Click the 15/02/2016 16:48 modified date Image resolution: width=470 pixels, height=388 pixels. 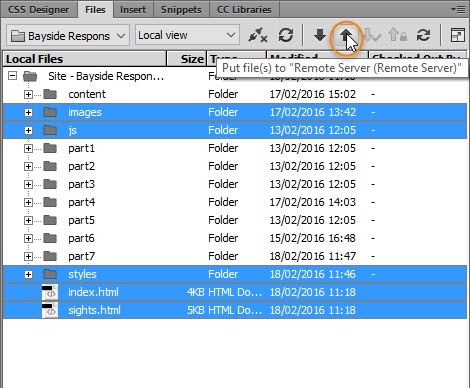313,238
